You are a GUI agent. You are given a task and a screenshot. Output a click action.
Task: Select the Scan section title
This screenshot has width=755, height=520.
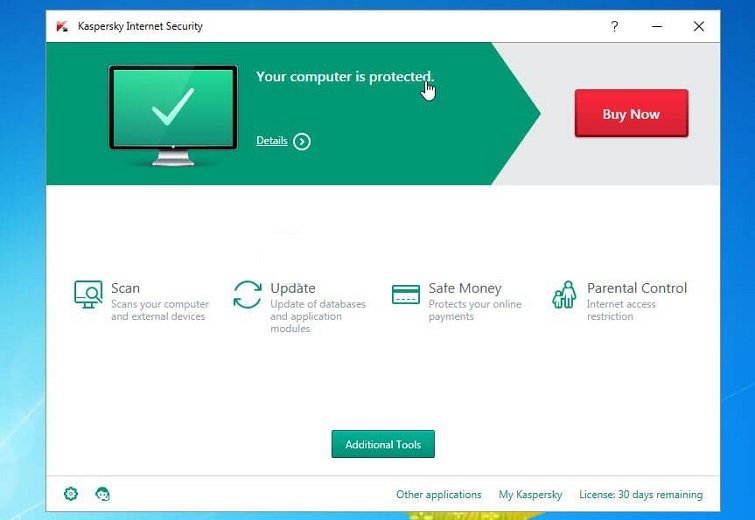tap(125, 288)
